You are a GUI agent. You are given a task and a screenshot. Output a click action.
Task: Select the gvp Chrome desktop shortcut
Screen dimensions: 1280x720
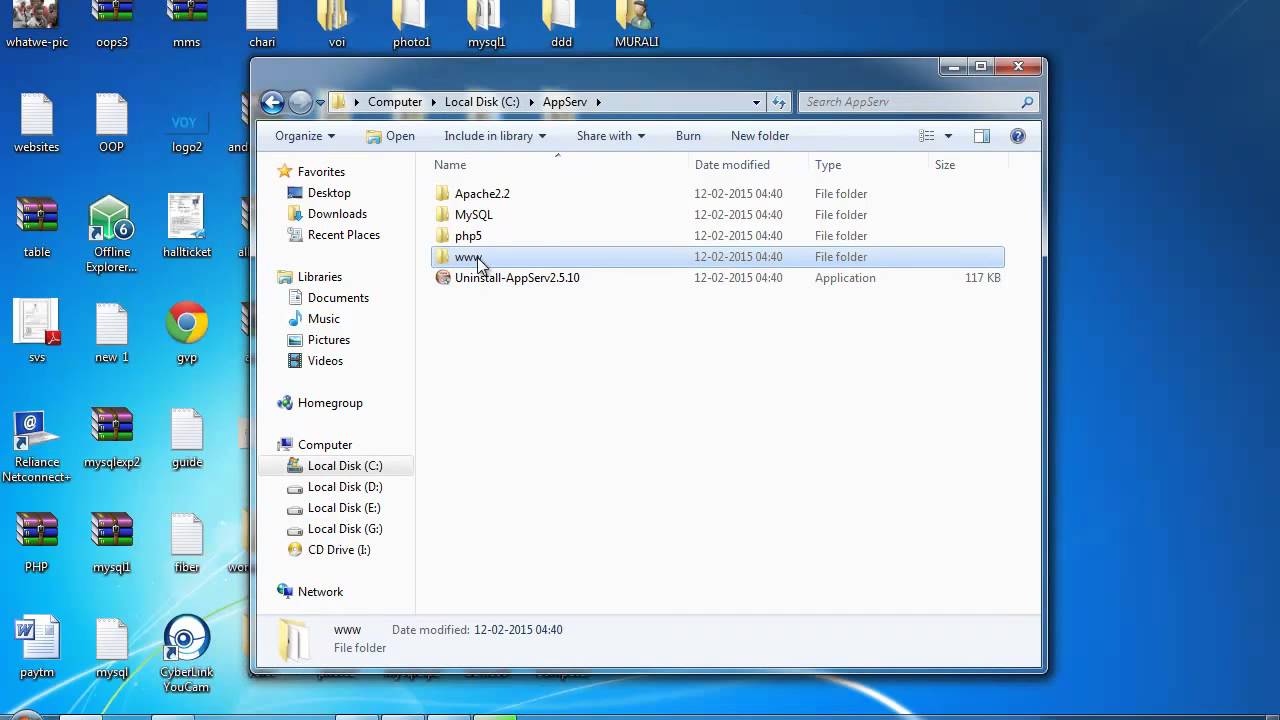[187, 332]
